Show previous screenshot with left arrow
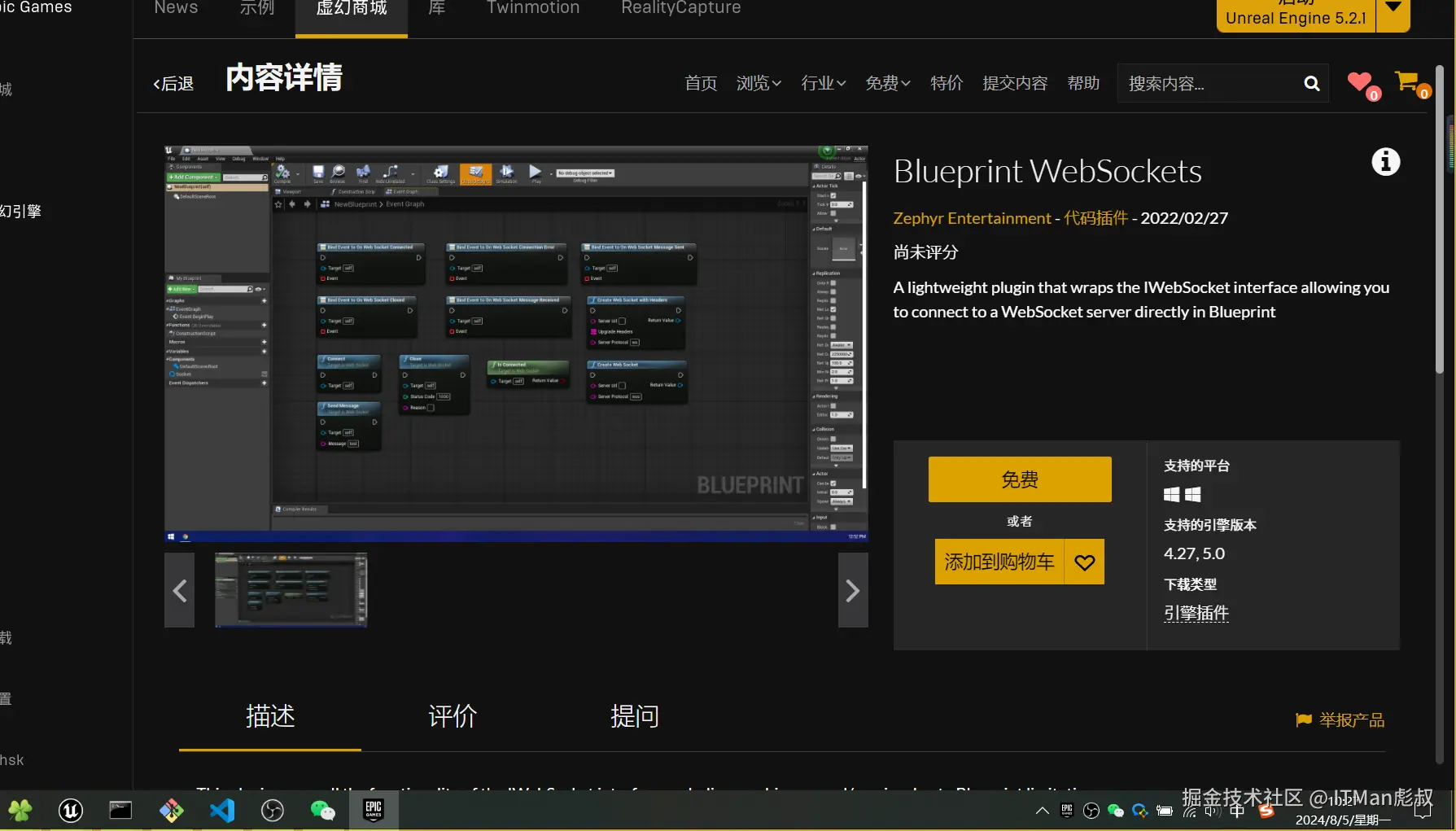Screen dimensions: 1456x831 coord(180,590)
